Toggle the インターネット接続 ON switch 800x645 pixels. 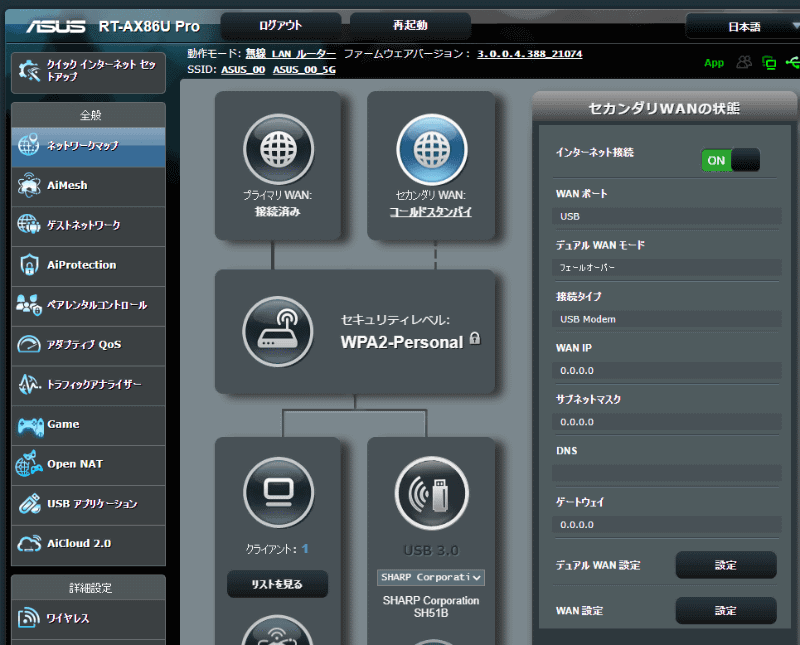(x=731, y=160)
